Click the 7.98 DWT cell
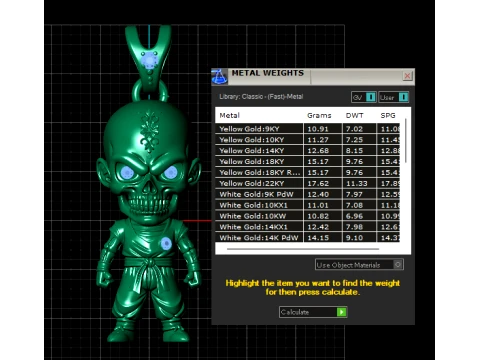 coord(359,227)
